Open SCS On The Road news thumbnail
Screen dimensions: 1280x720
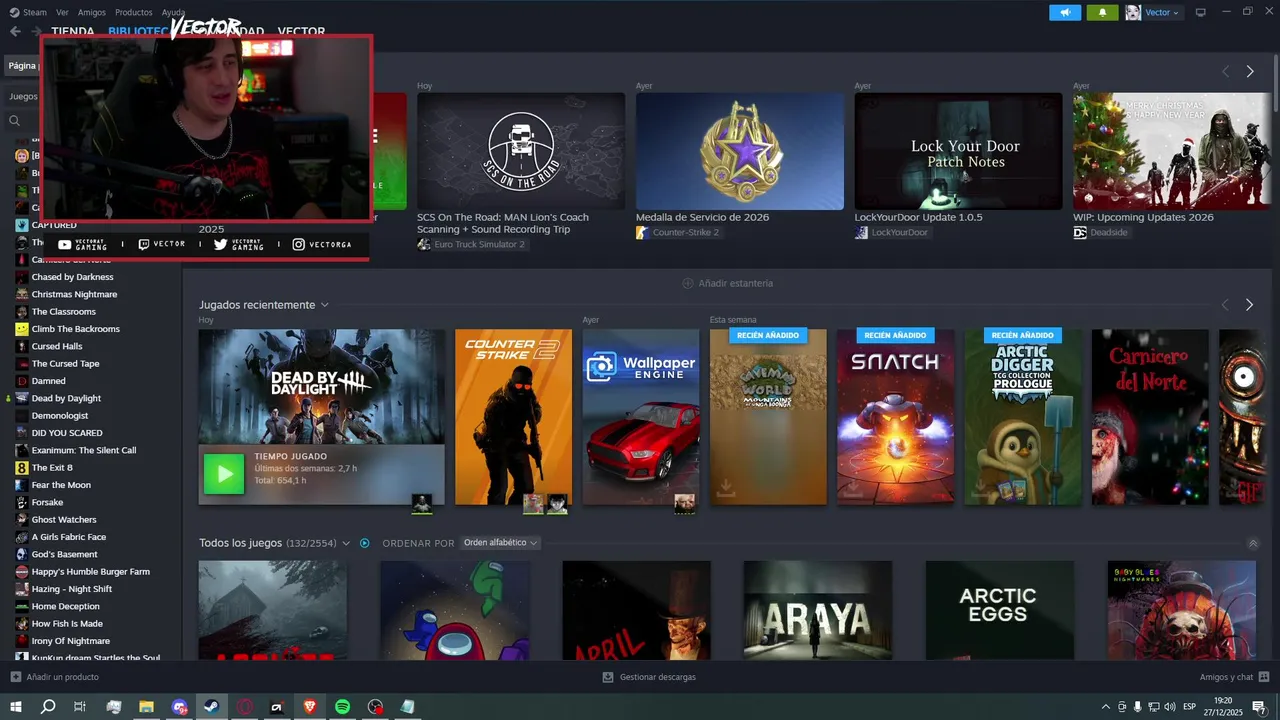521,151
